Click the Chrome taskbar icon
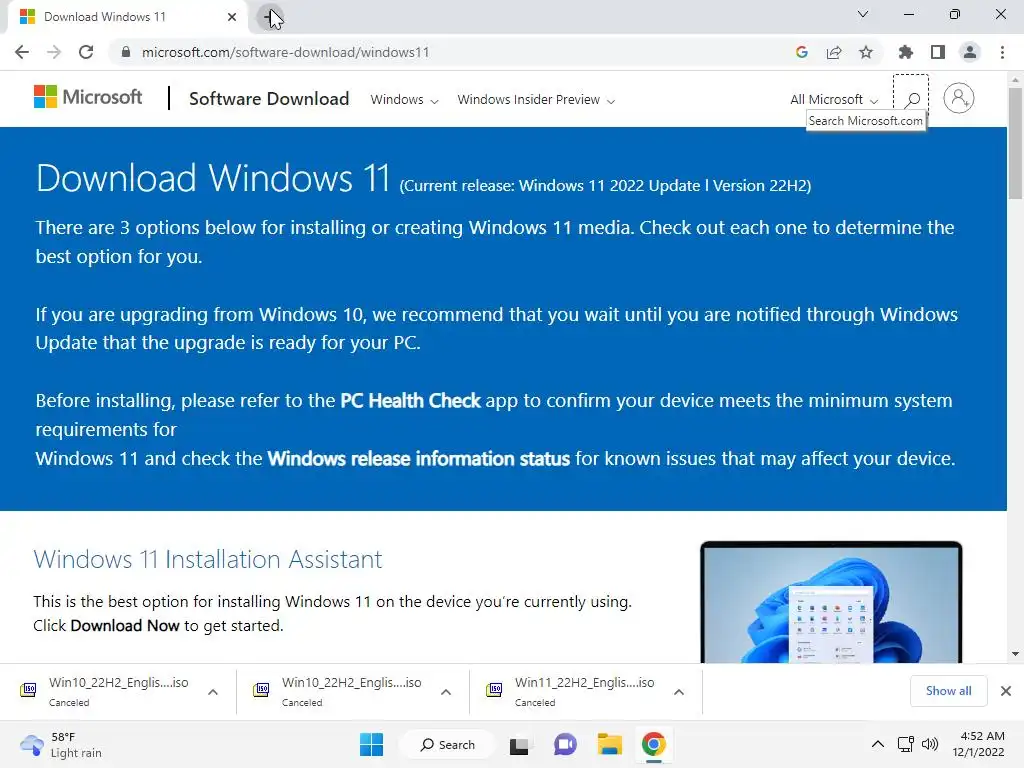The height and width of the screenshot is (768, 1024). (654, 744)
